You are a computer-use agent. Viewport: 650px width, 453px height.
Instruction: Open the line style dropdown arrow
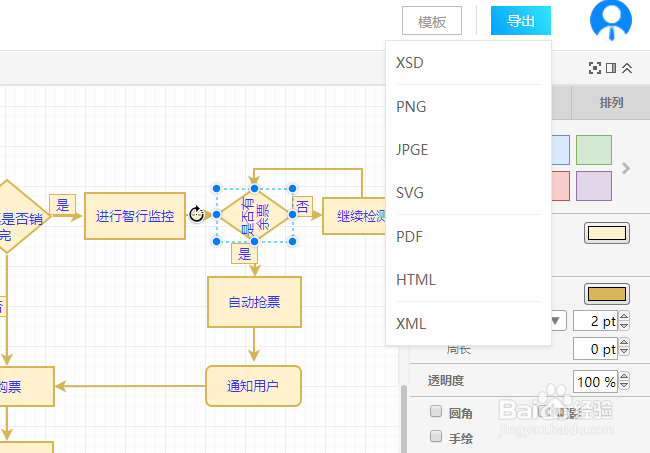click(556, 321)
